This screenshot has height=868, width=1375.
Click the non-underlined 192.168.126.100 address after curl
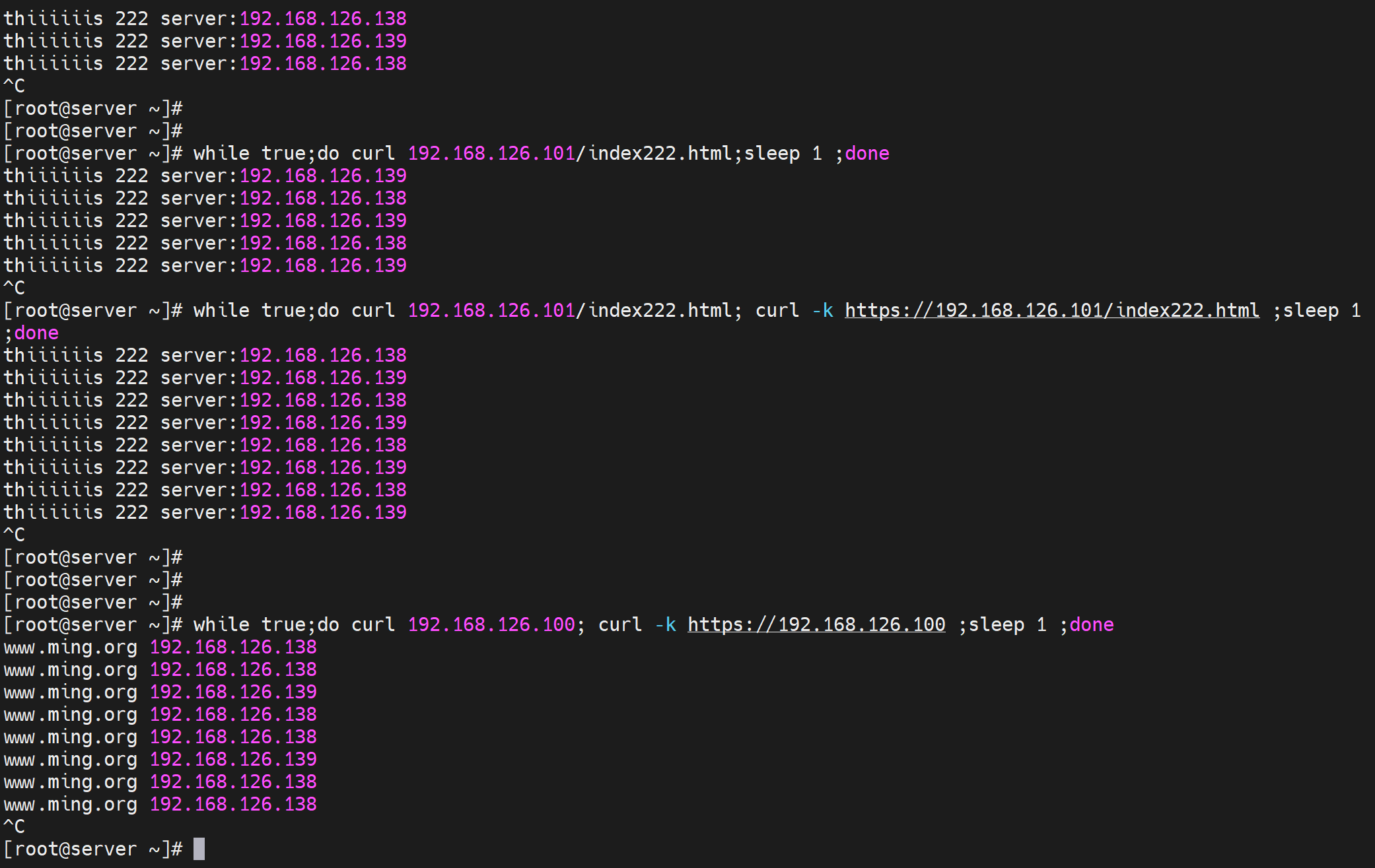(491, 624)
